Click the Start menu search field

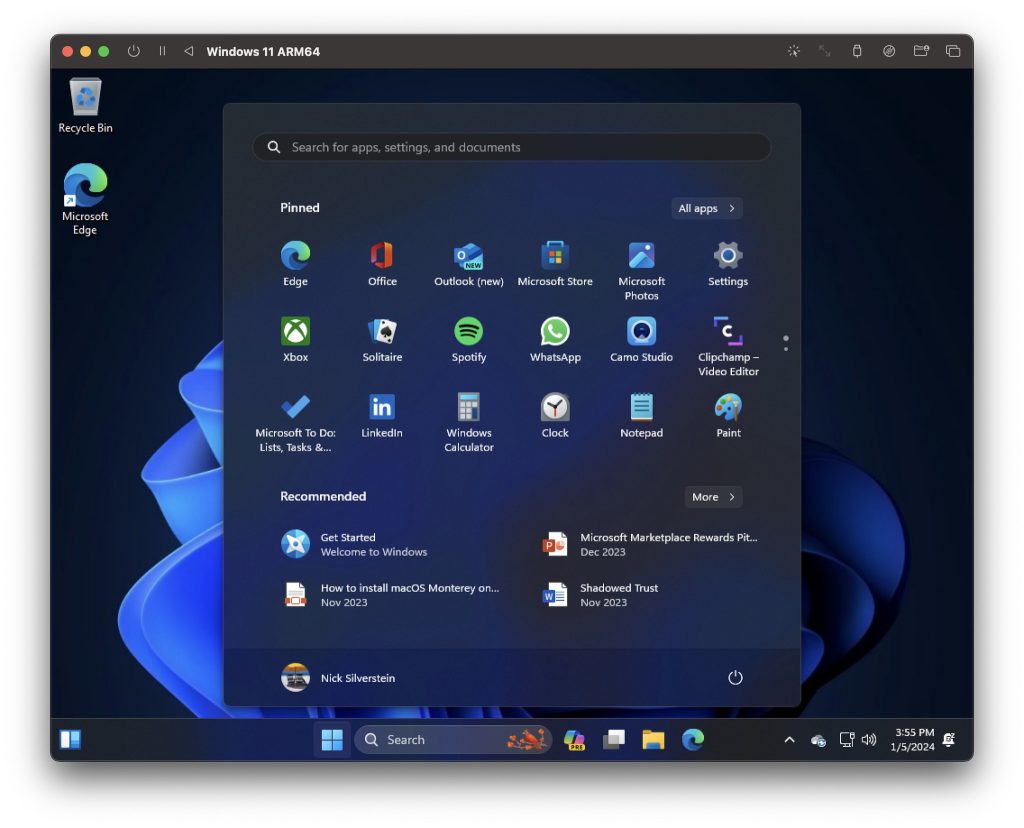[512, 147]
